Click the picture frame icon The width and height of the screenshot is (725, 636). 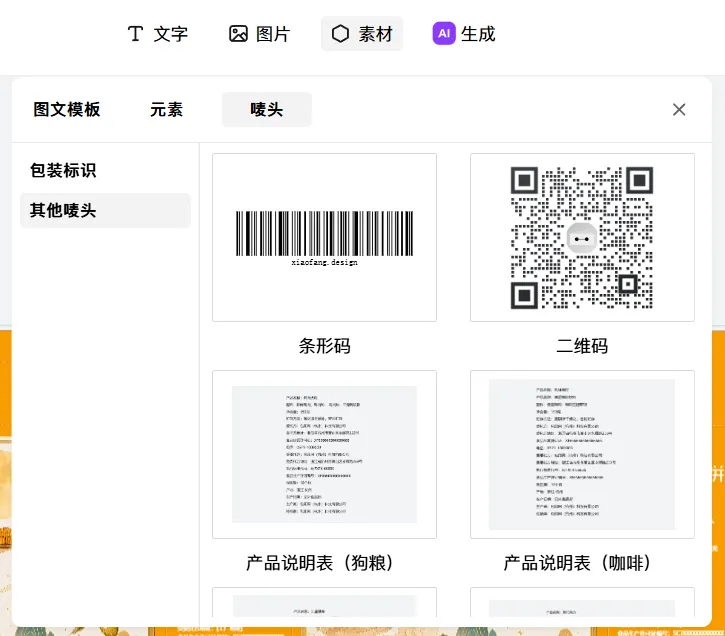pos(238,34)
